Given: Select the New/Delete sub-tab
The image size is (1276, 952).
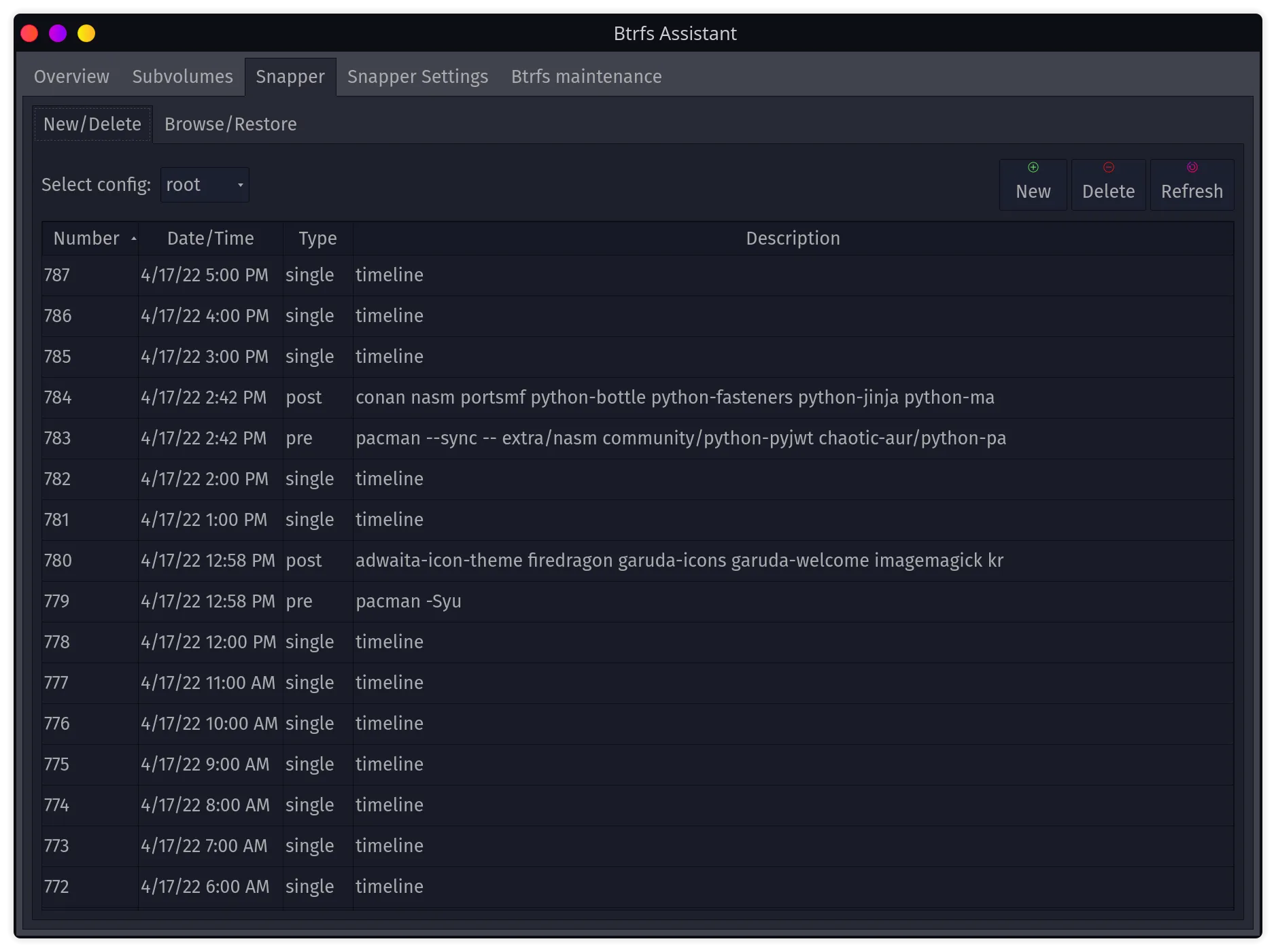Looking at the screenshot, I should (92, 124).
